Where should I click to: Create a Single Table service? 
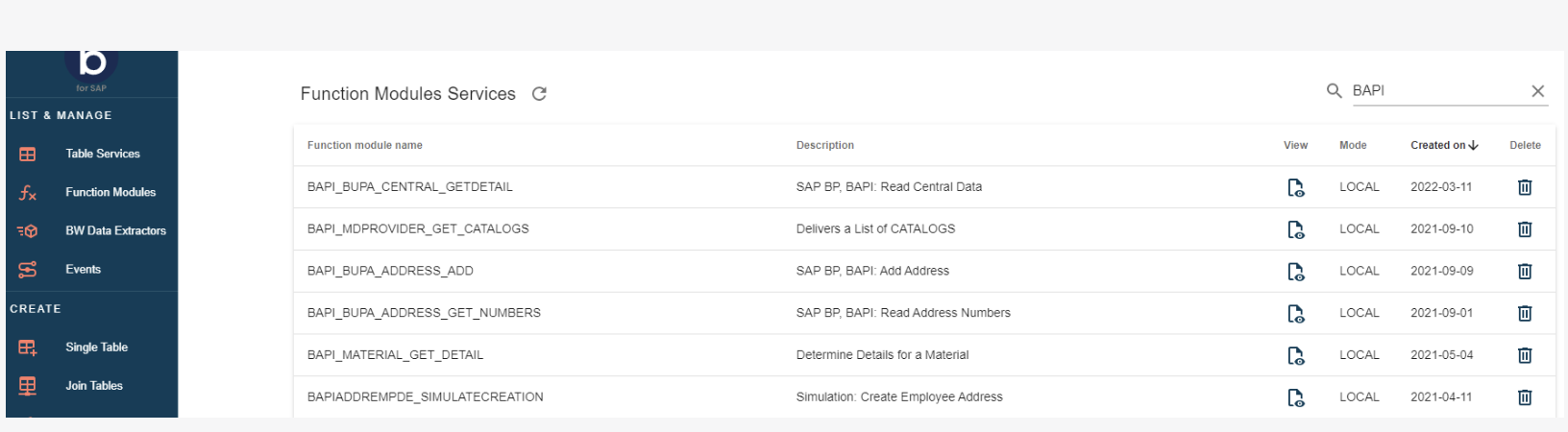coord(96,348)
